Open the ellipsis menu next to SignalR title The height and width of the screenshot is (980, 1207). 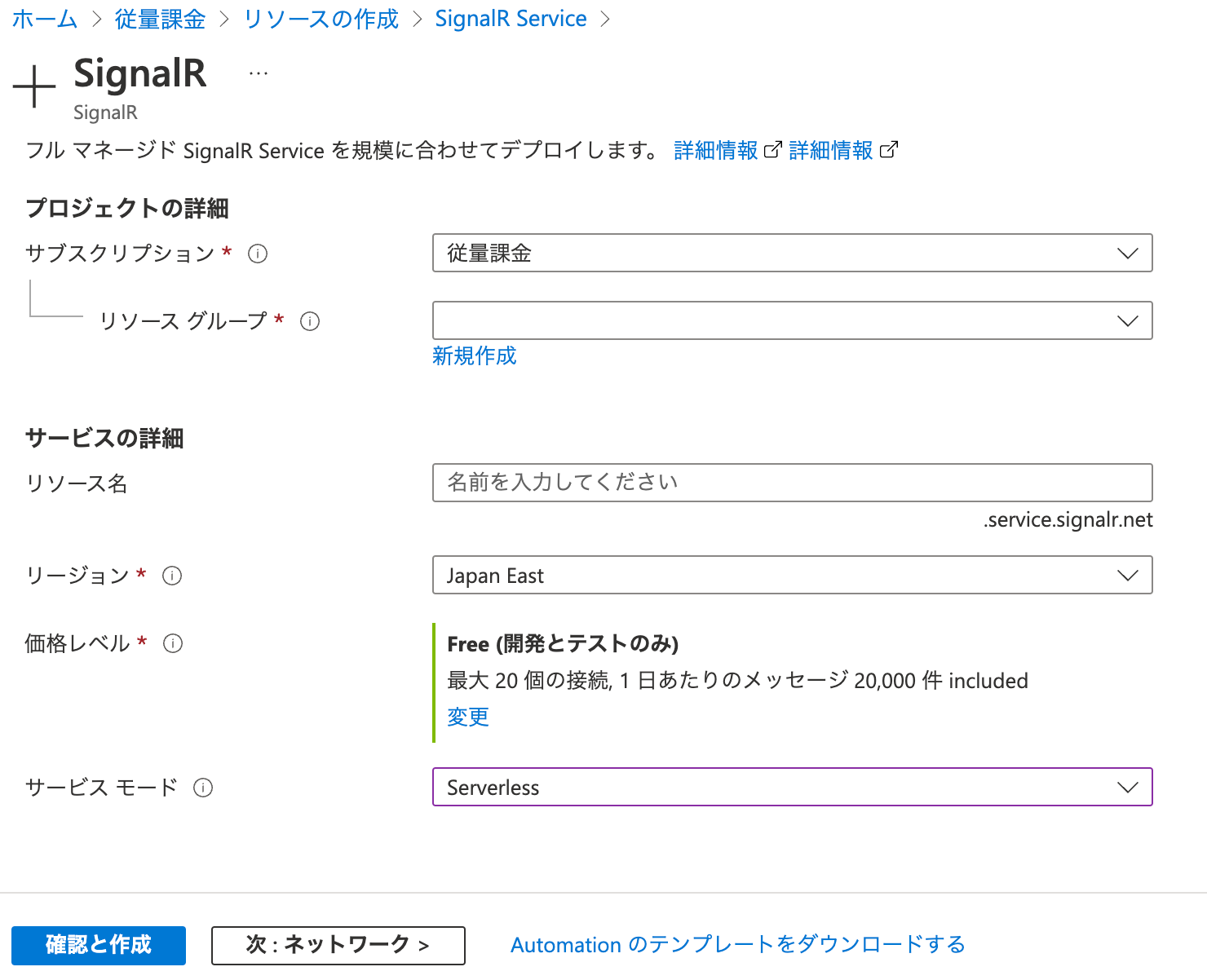coord(259,73)
